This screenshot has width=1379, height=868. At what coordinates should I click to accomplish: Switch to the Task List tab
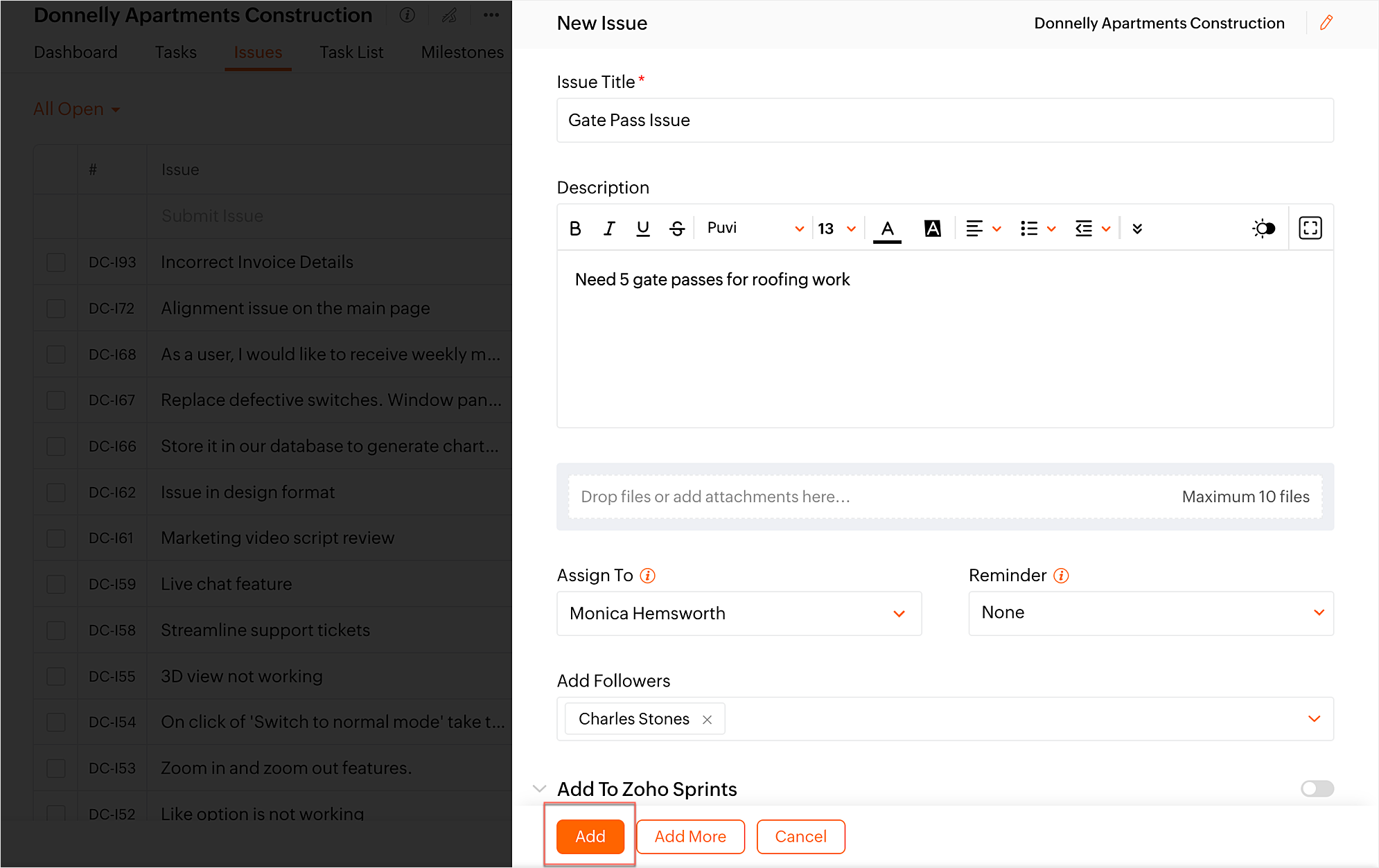351,53
